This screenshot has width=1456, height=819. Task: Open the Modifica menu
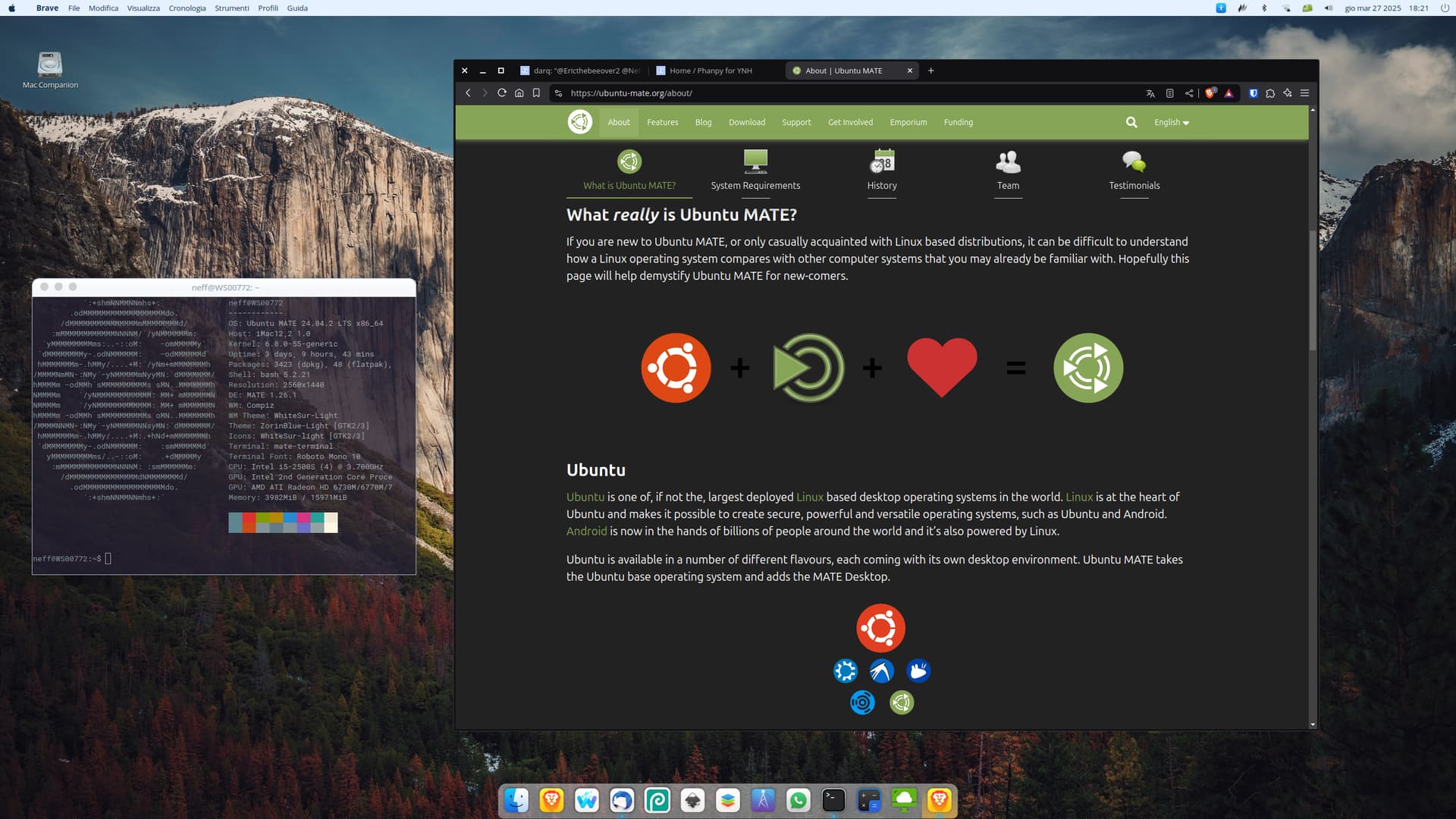point(103,8)
